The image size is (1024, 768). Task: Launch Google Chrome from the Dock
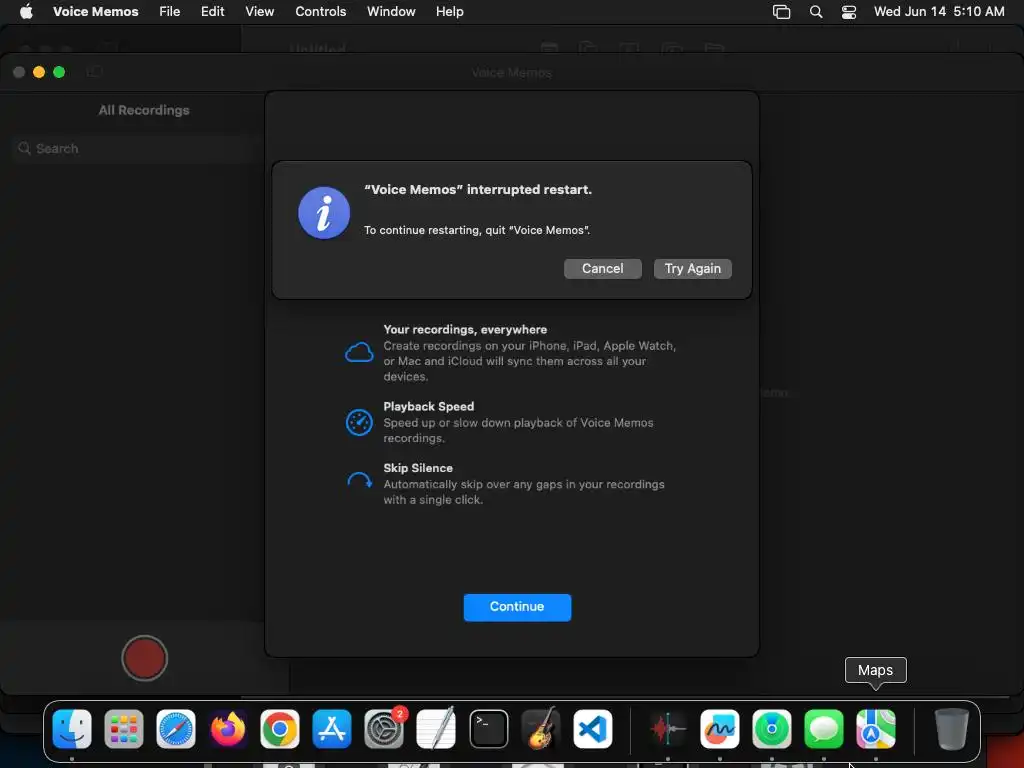[x=280, y=728]
